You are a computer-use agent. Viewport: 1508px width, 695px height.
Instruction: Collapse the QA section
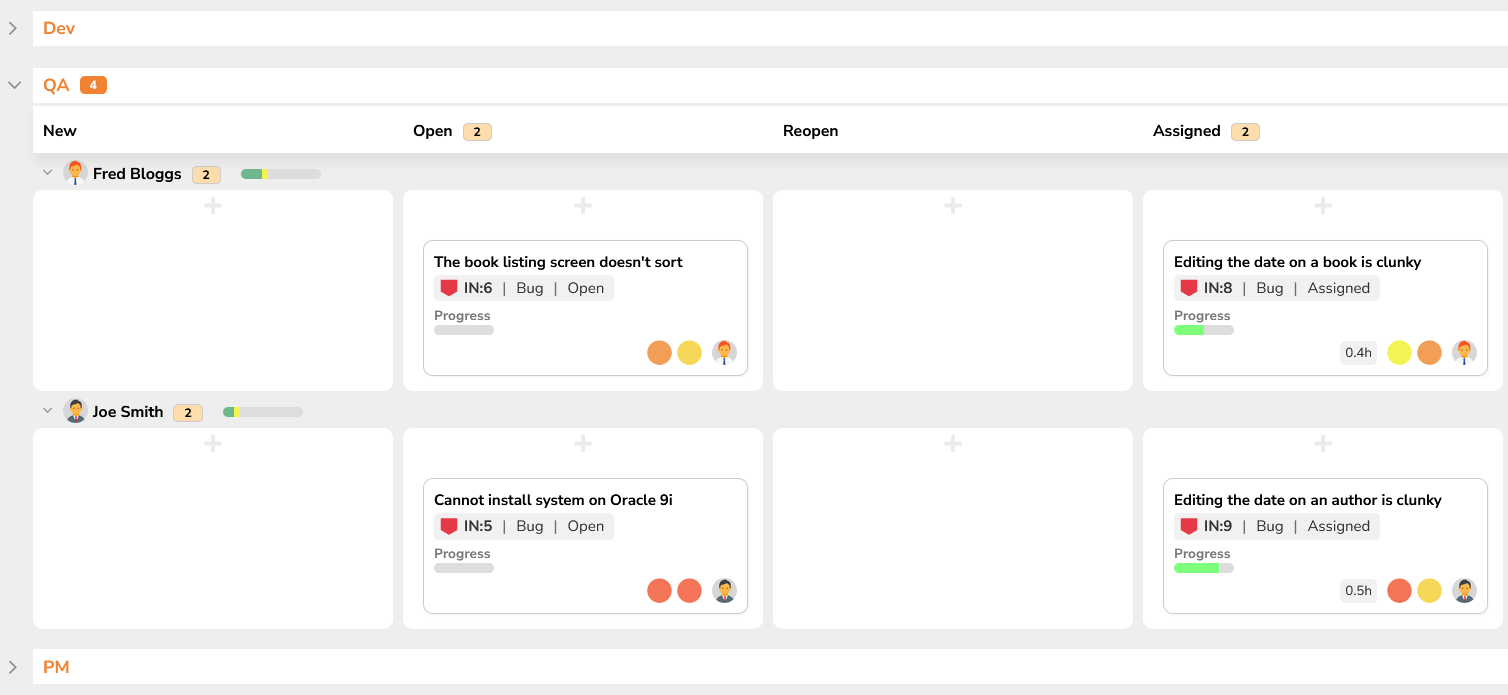[x=14, y=85]
